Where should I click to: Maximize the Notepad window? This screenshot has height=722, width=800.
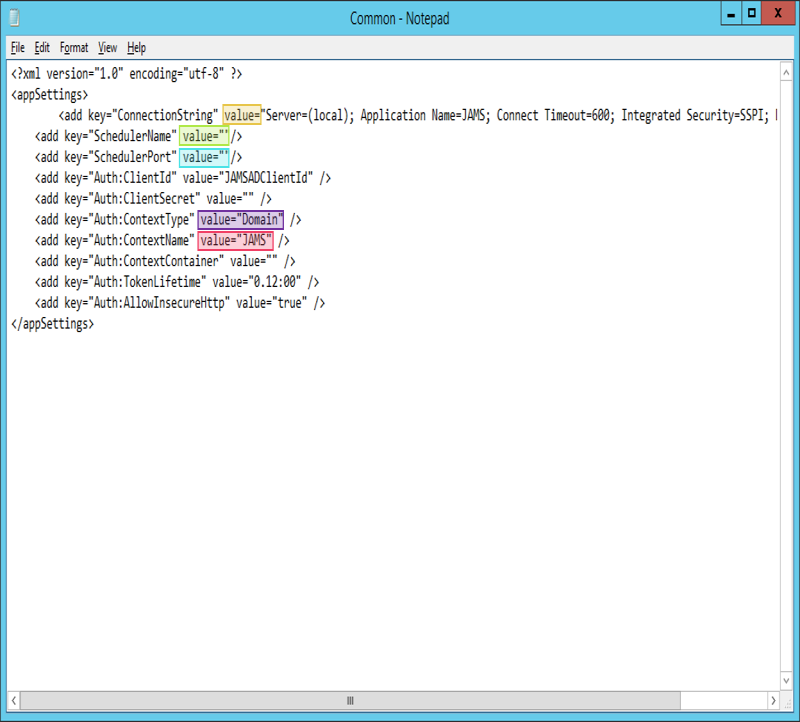tap(750, 14)
